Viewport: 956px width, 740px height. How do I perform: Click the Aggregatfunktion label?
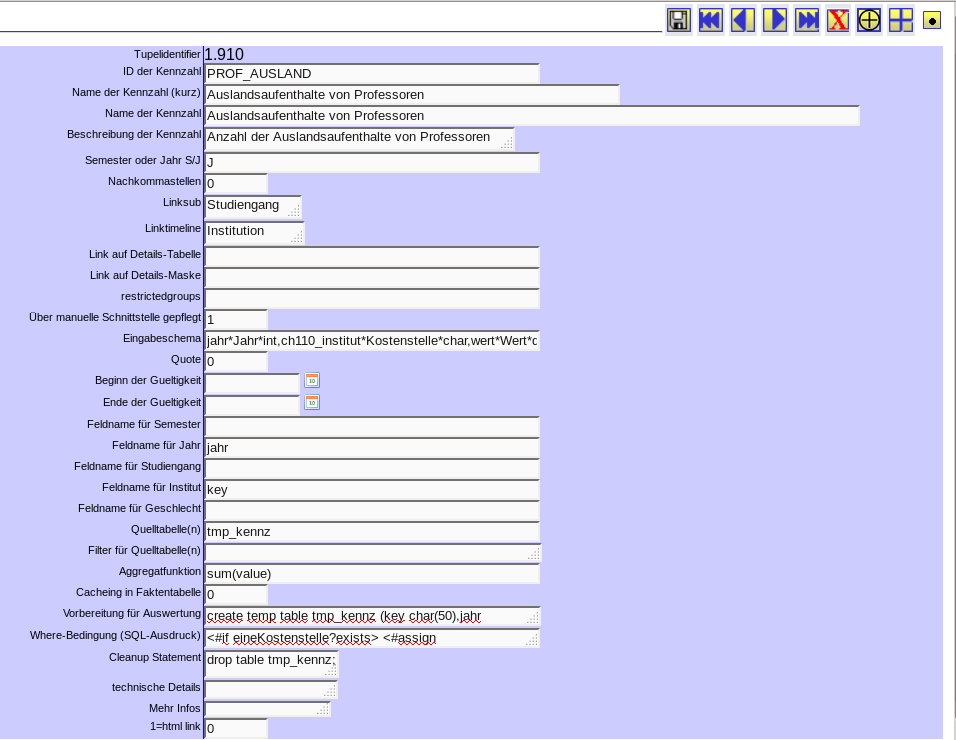(160, 571)
